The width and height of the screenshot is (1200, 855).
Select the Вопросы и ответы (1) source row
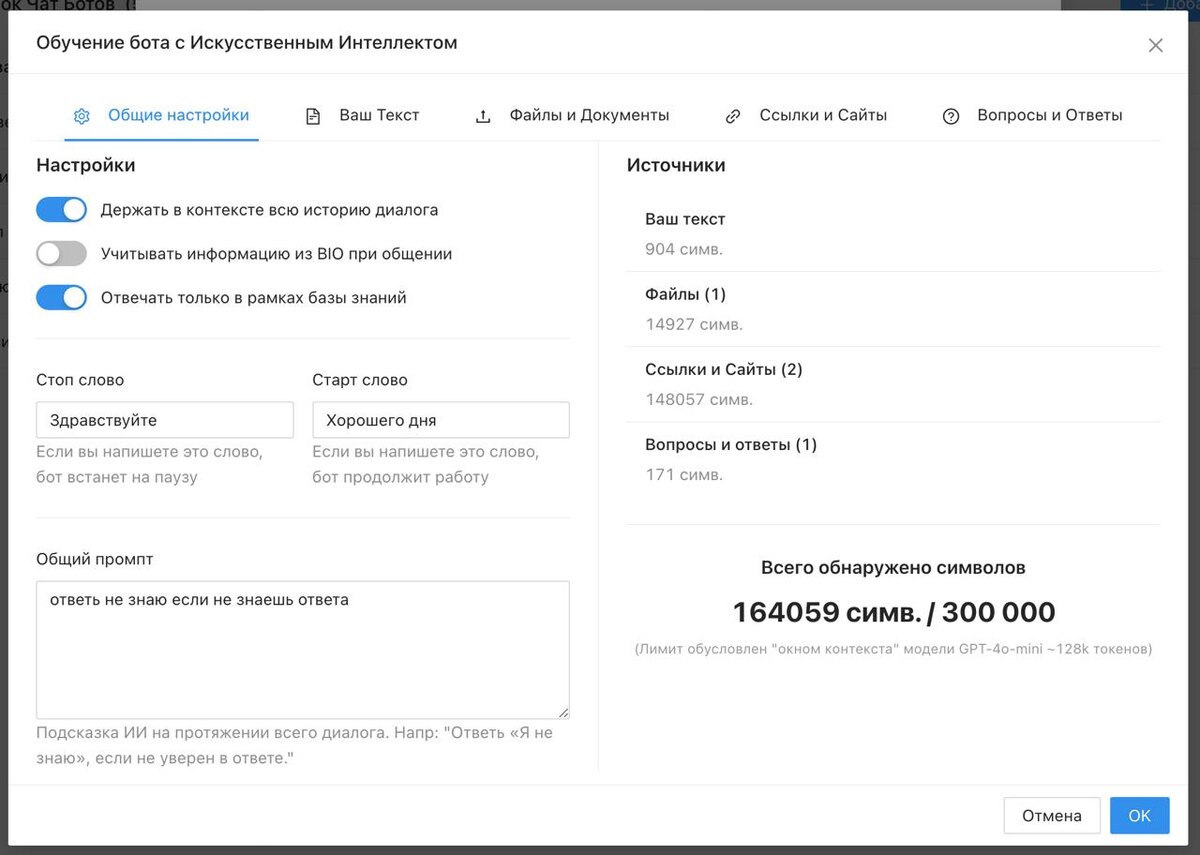point(894,459)
